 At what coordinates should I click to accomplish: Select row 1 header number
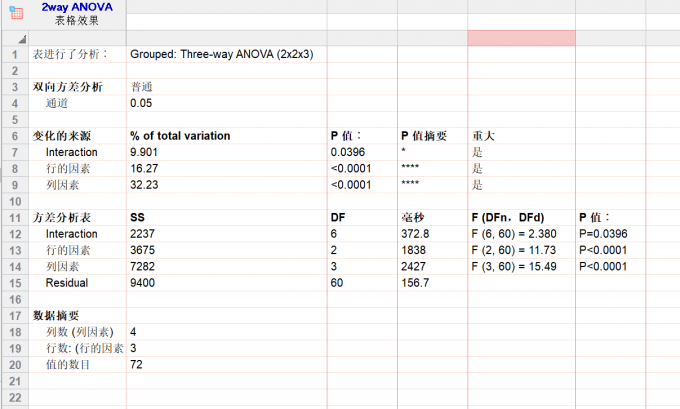pyautogui.click(x=14, y=54)
